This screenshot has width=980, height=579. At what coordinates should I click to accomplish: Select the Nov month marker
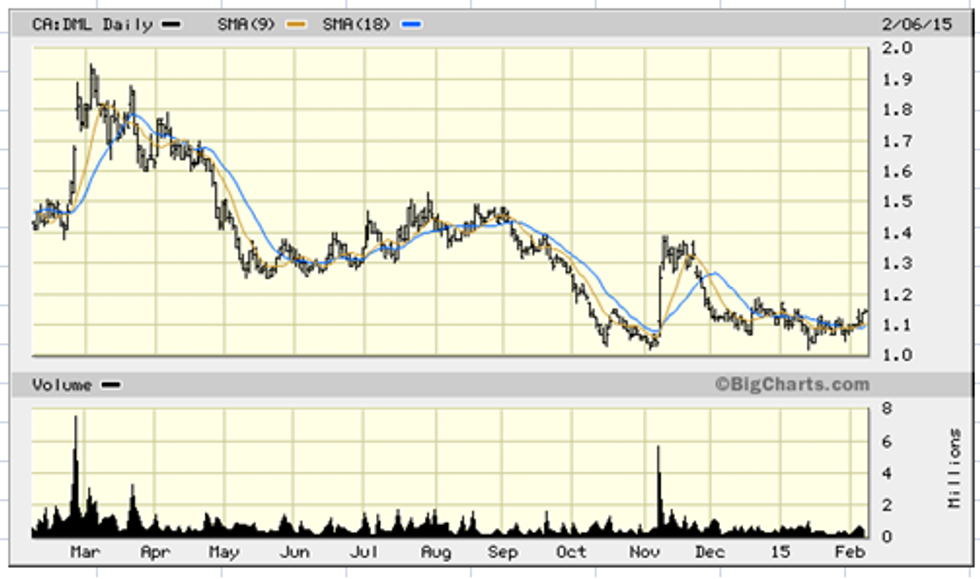click(x=642, y=552)
